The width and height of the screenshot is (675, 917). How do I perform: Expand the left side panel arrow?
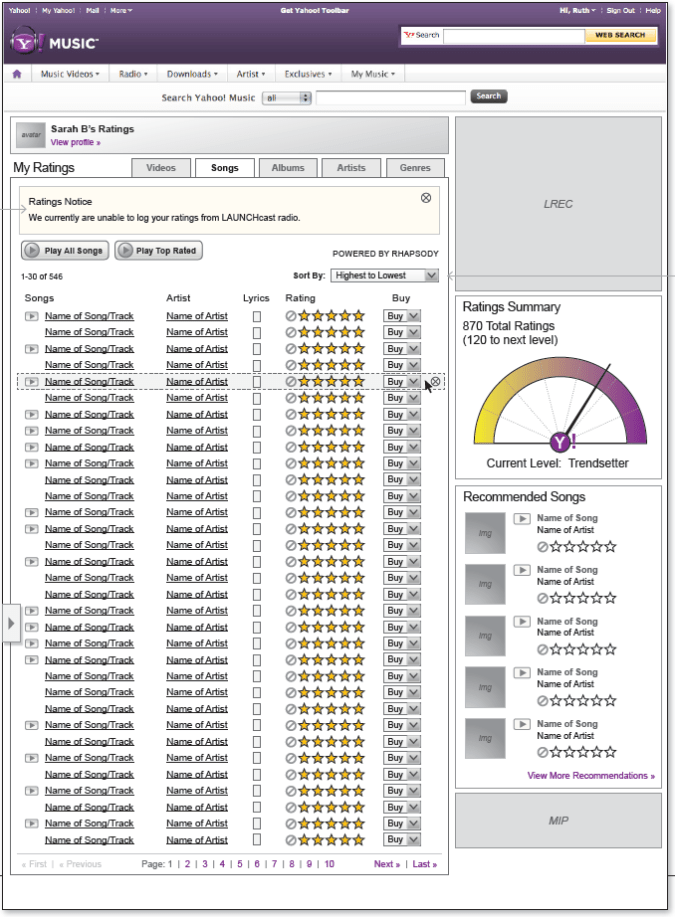tap(10, 623)
